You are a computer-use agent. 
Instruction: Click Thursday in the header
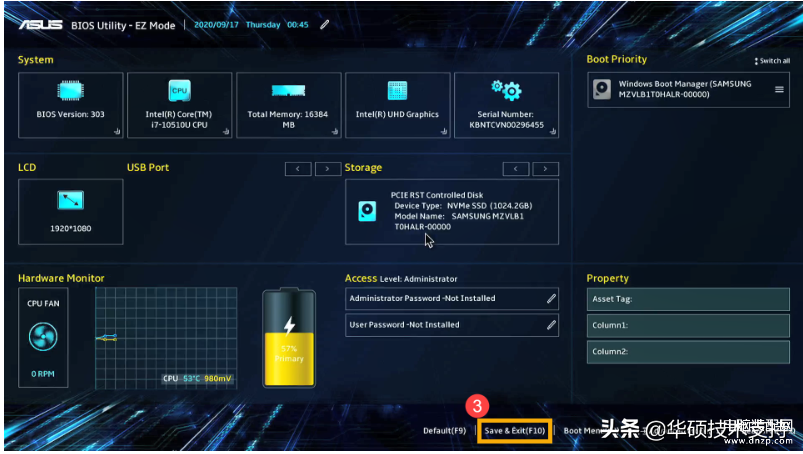point(263,25)
